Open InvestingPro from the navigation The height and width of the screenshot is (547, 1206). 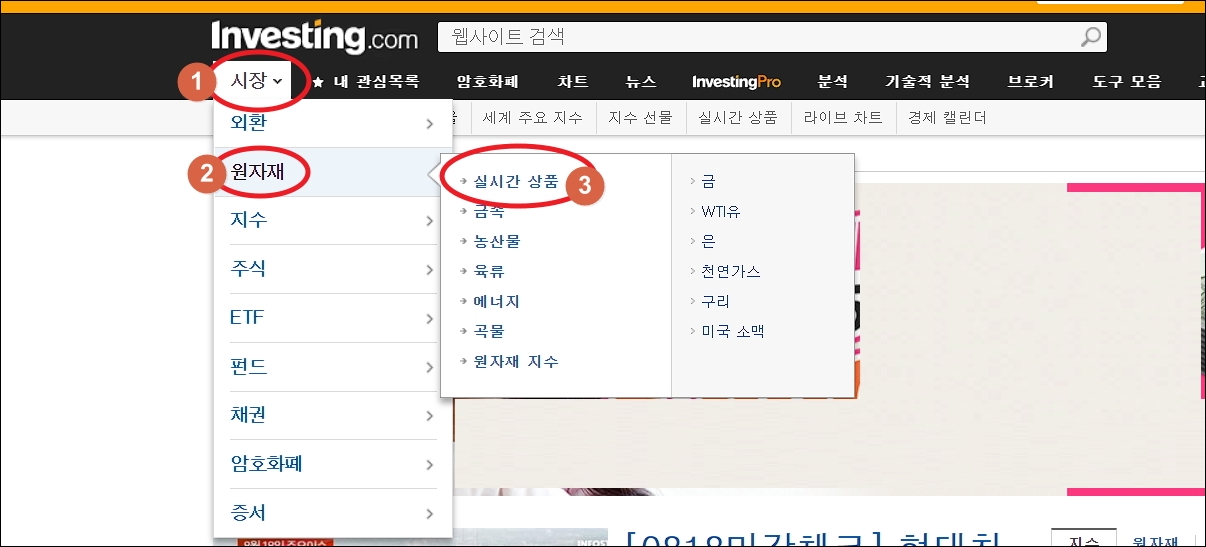(x=736, y=82)
